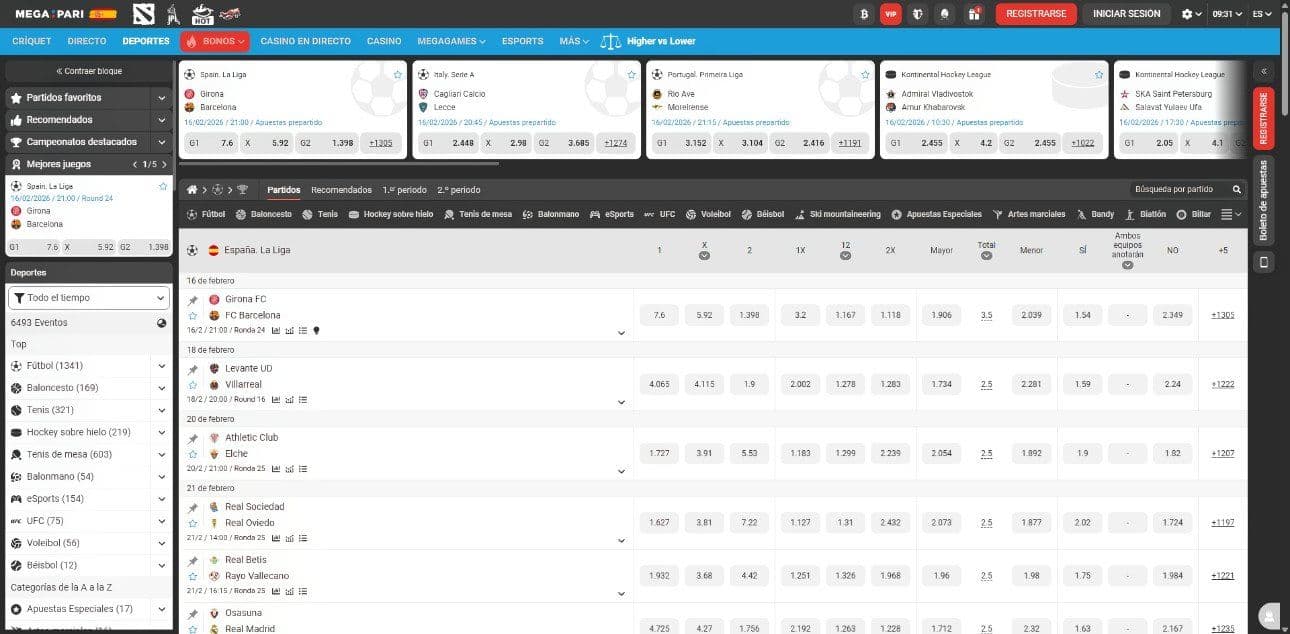
Task: Expand Baloncesto (169) in sports list
Action: tap(161, 388)
